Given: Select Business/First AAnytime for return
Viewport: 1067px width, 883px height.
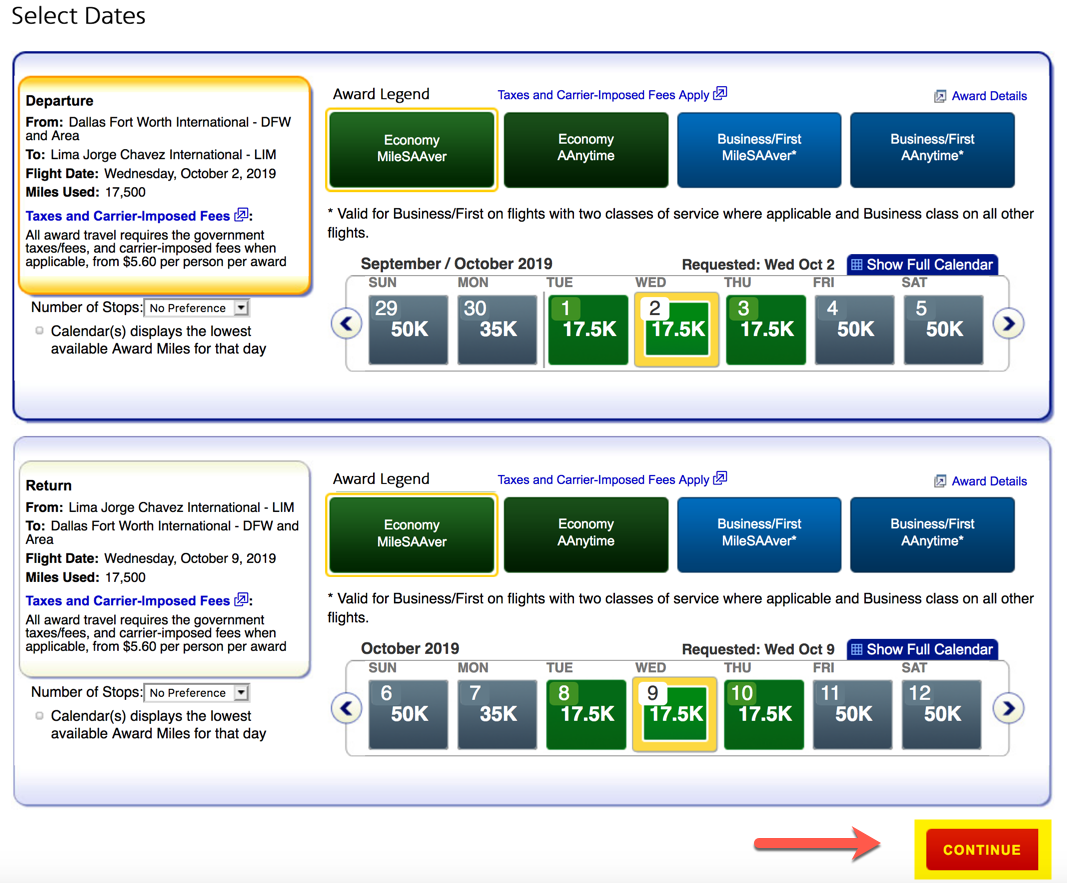Looking at the screenshot, I should click(x=932, y=534).
